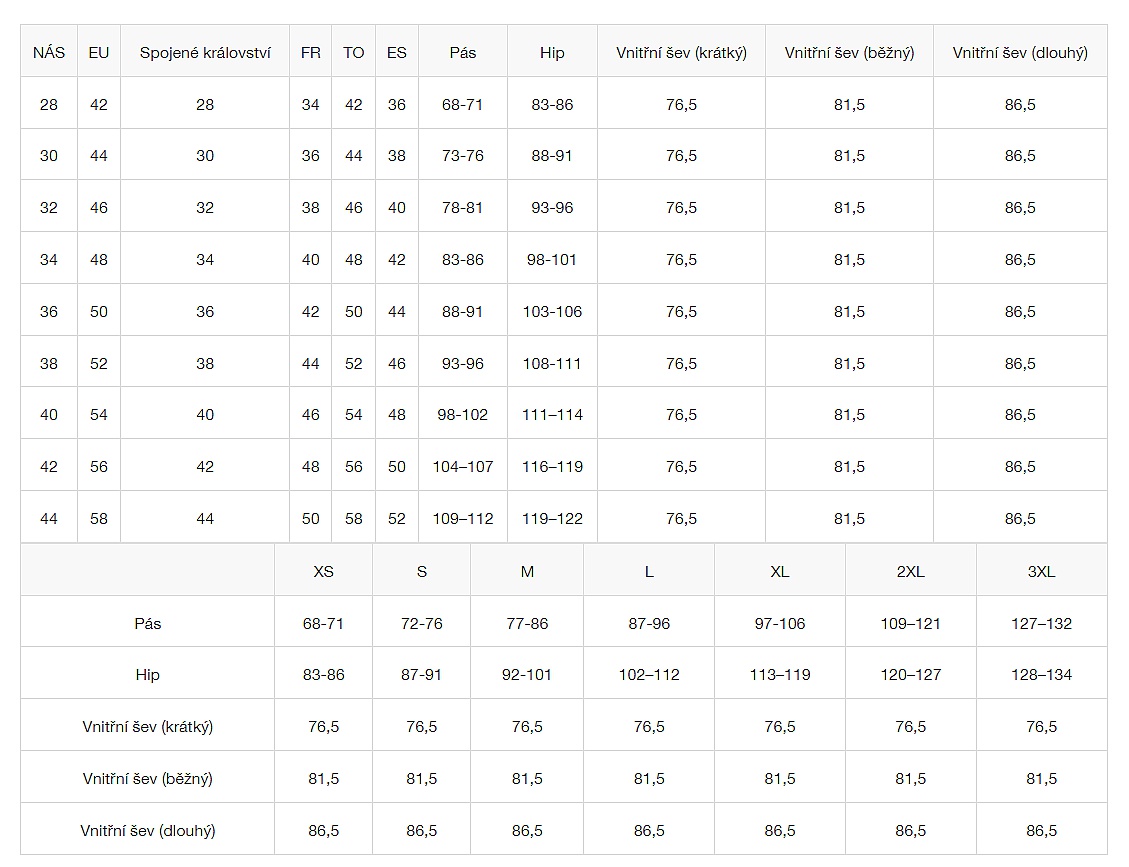This screenshot has height=867, width=1129.
Task: Click the Hip row label in lower table
Action: point(147,675)
